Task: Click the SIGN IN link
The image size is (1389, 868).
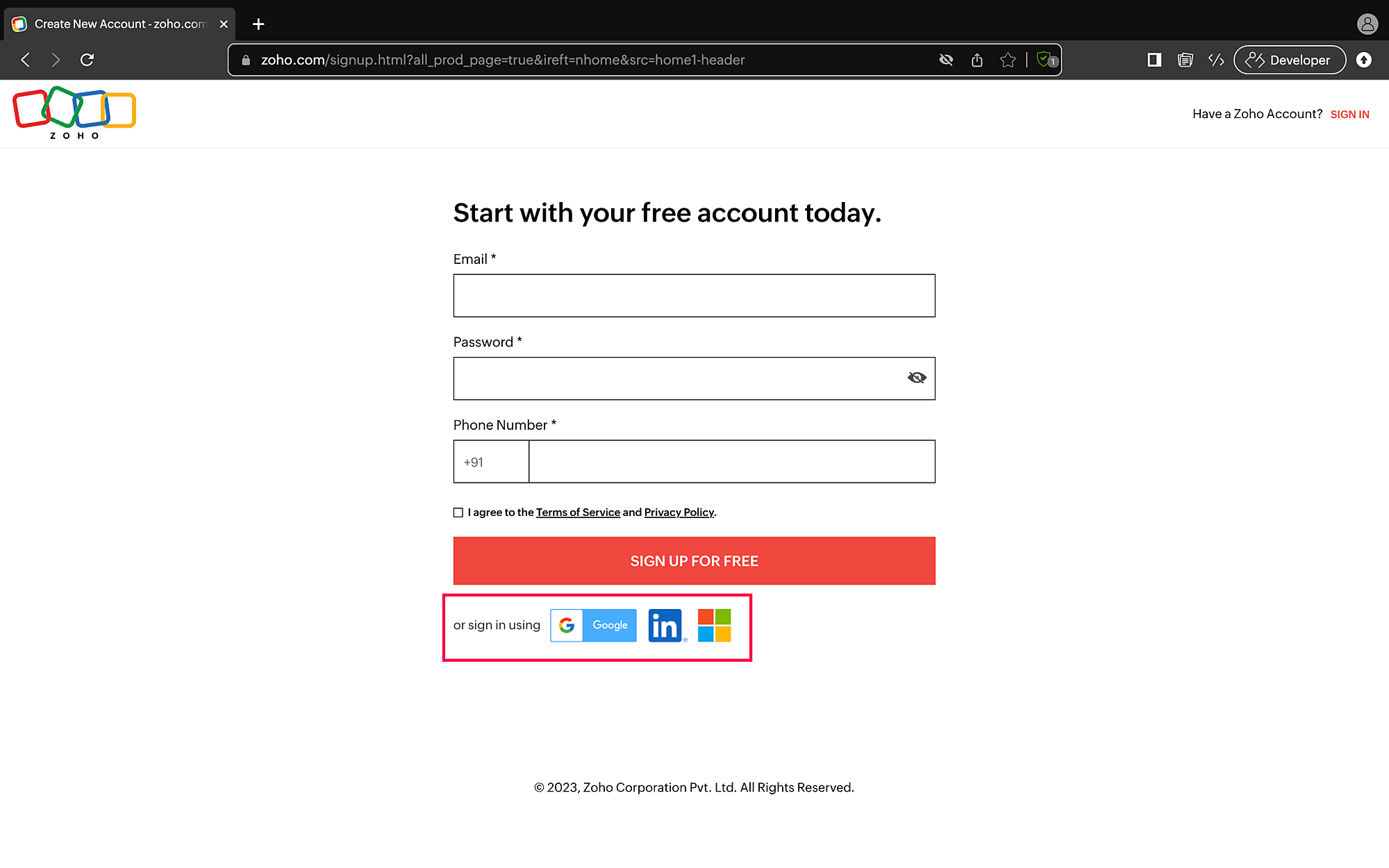Action: click(x=1349, y=115)
